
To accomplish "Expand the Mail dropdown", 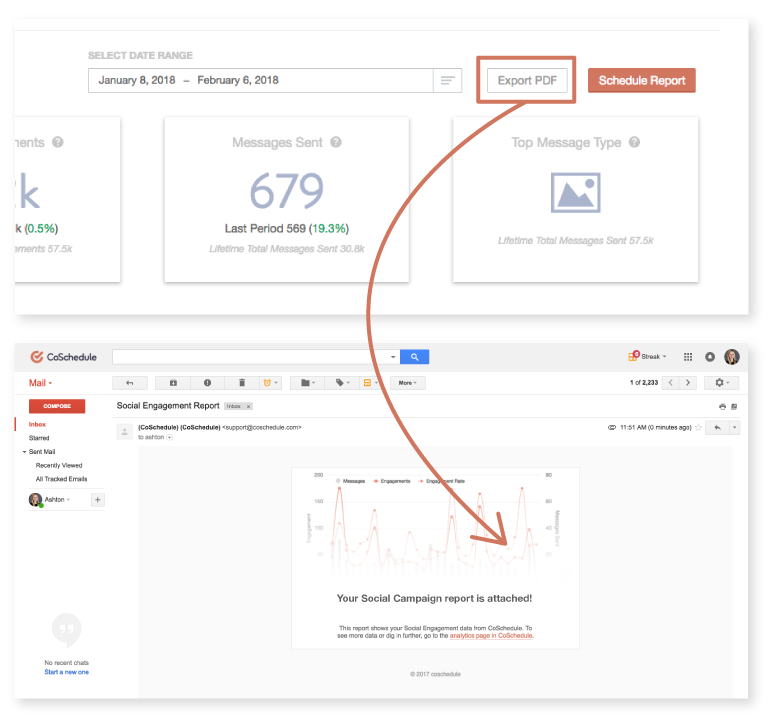I will pos(40,383).
